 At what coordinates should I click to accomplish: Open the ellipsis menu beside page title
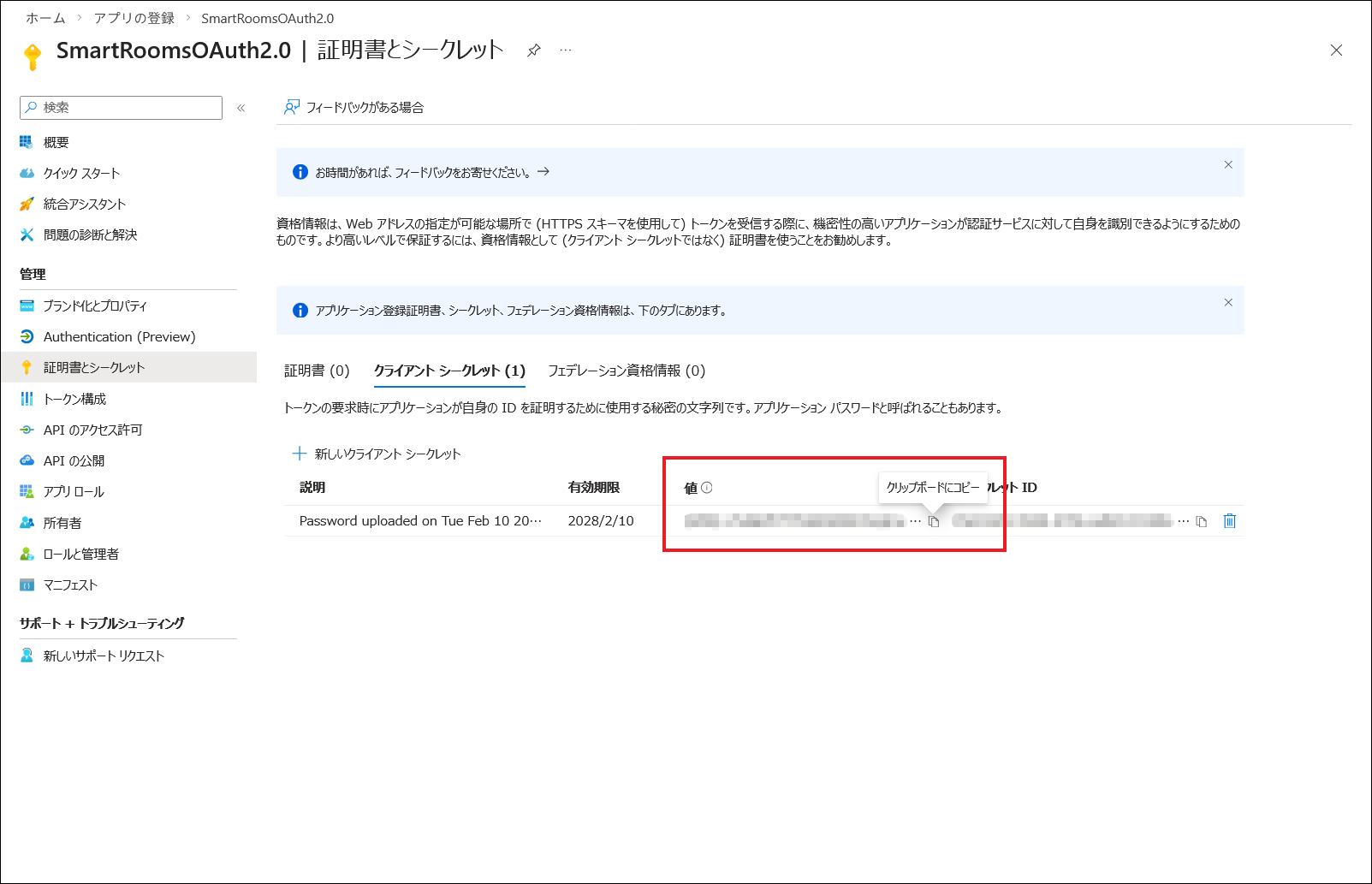click(x=566, y=50)
